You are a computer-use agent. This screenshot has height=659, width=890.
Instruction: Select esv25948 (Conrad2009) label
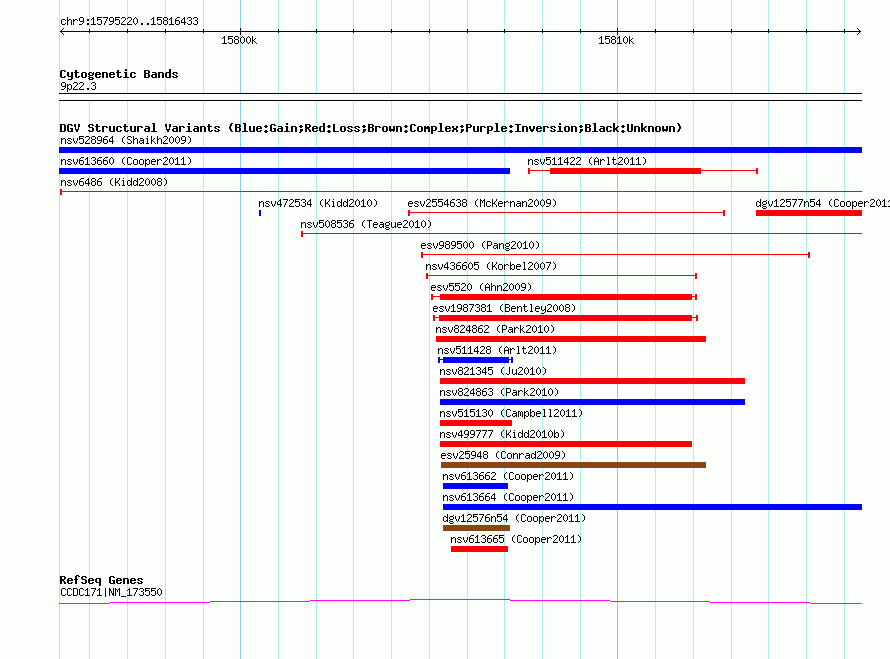tap(503, 455)
